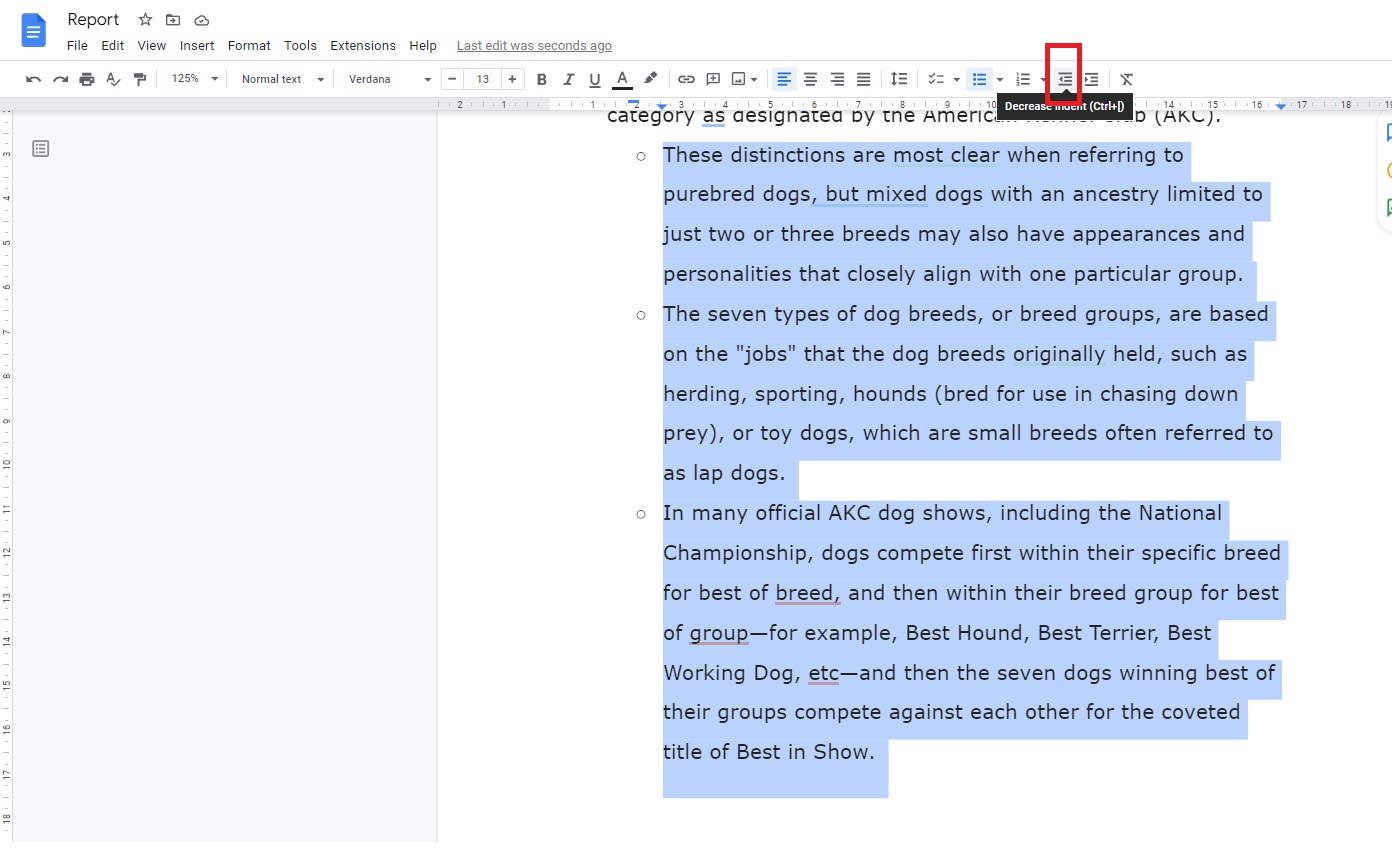The height and width of the screenshot is (848, 1392).
Task: Open the Tools menu
Action: pyautogui.click(x=300, y=46)
